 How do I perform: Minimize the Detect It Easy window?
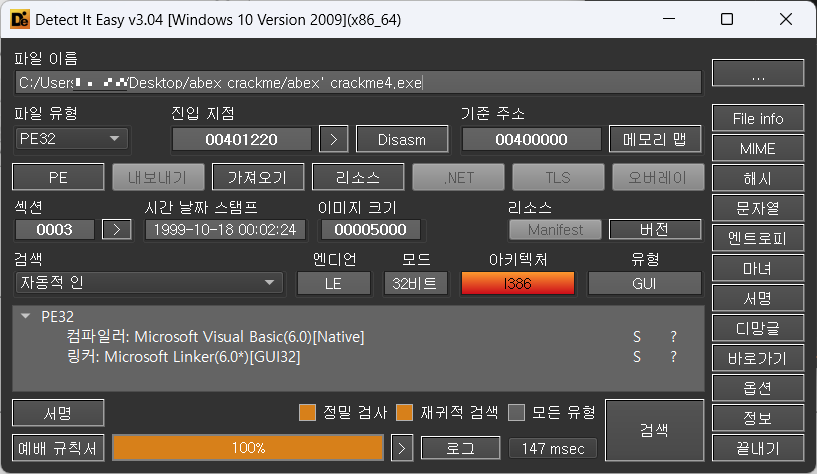(669, 19)
